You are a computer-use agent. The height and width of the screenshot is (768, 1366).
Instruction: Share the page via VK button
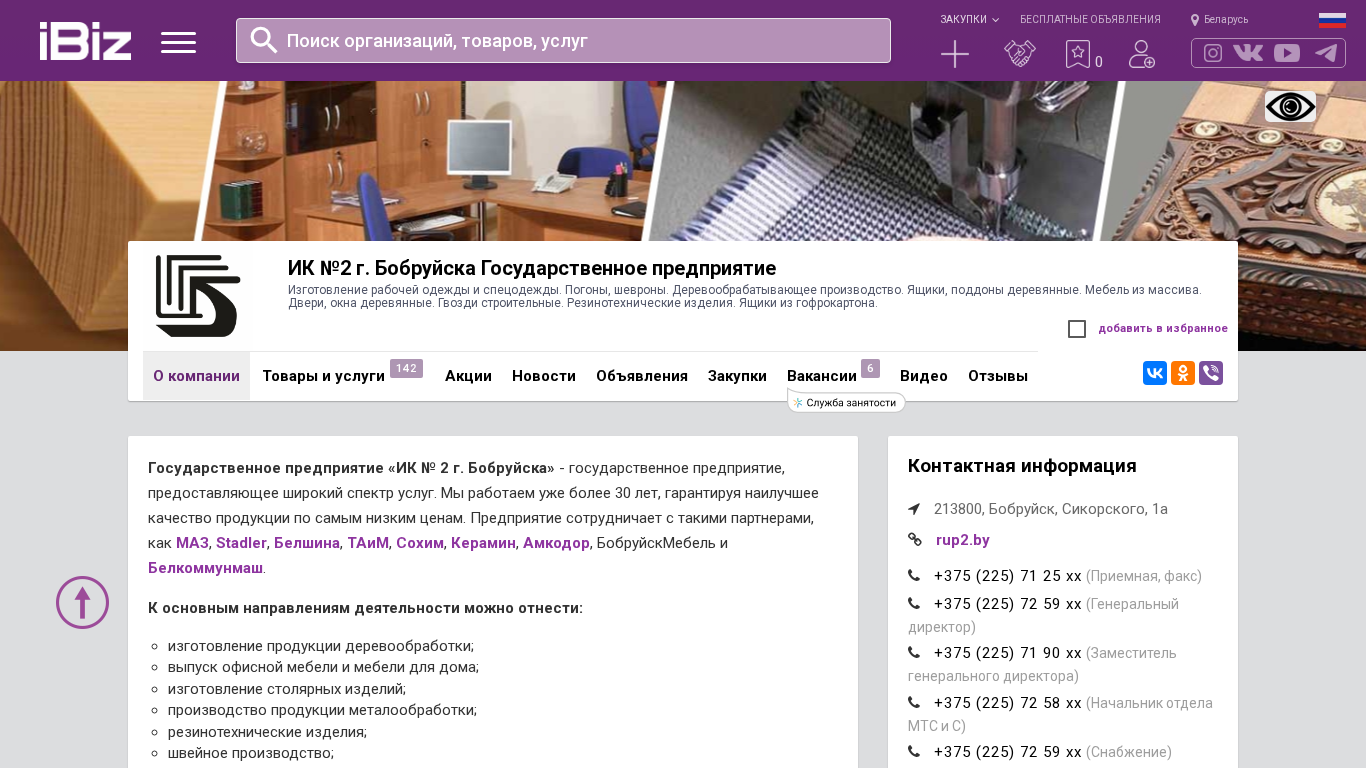pos(1155,373)
